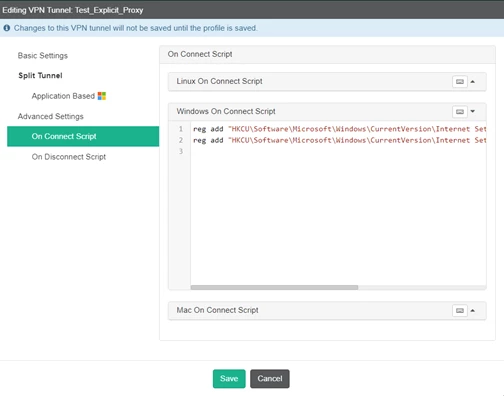Click Mac On Connect Script header text

coord(217,310)
